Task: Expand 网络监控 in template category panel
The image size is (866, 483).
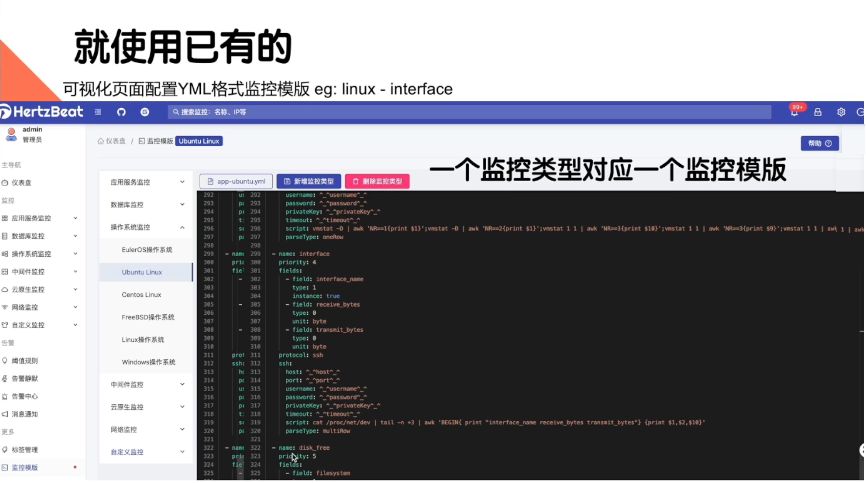Action: coord(146,430)
